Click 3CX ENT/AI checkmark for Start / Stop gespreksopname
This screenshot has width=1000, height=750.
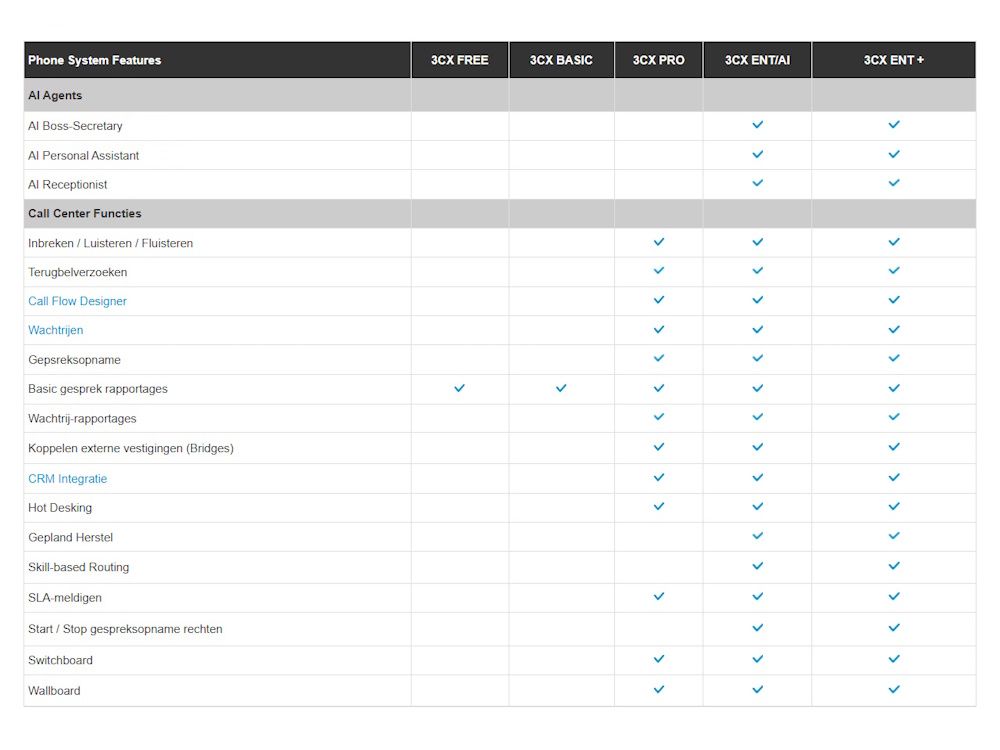(x=758, y=628)
